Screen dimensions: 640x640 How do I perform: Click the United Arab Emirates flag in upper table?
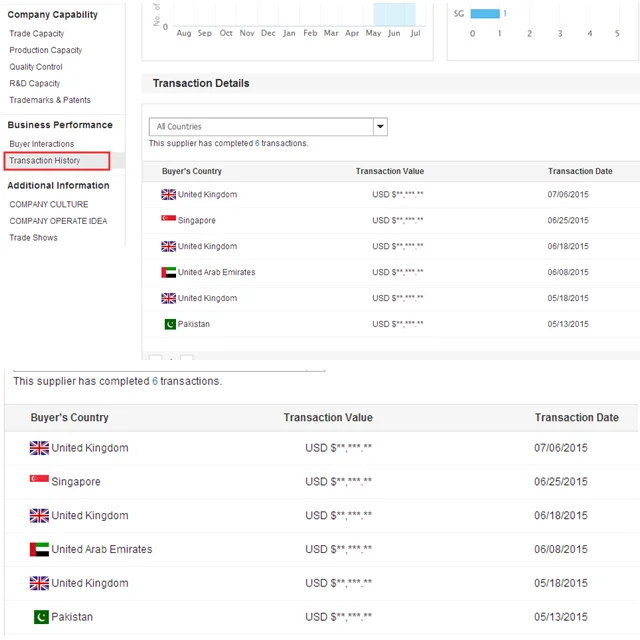pos(168,272)
